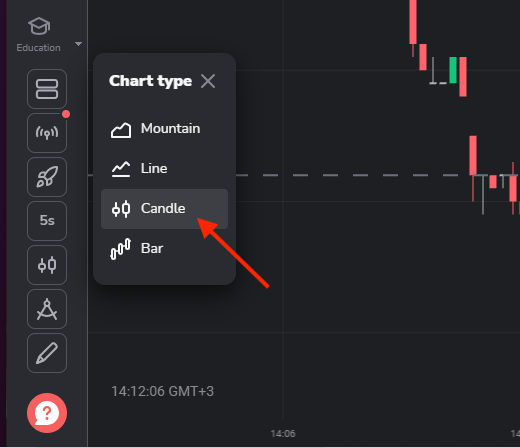Expand the Education dropdown arrow
This screenshot has height=448, width=520.
(78, 44)
